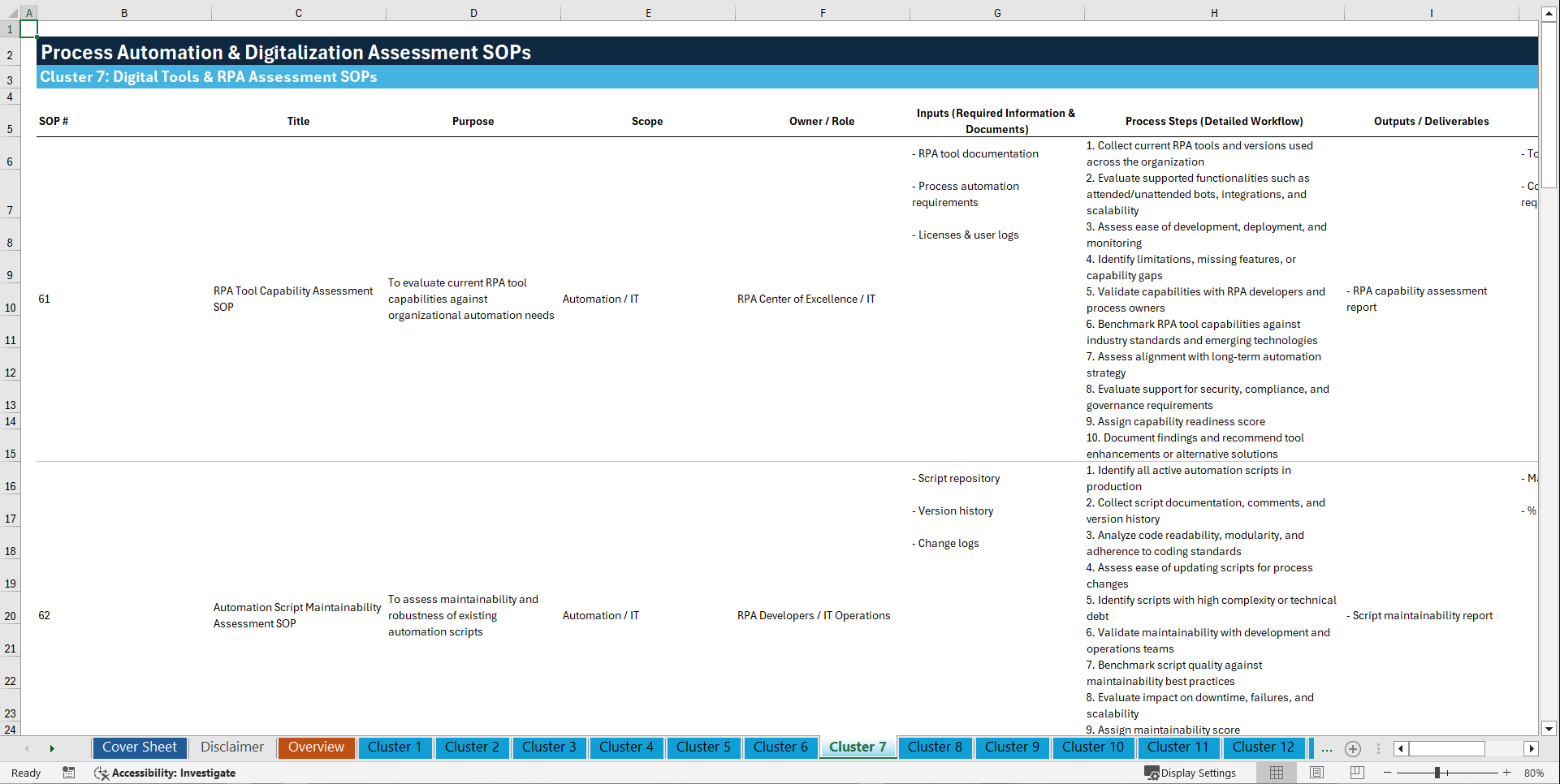
Task: Switch to Page Layout view icon
Action: click(1316, 773)
